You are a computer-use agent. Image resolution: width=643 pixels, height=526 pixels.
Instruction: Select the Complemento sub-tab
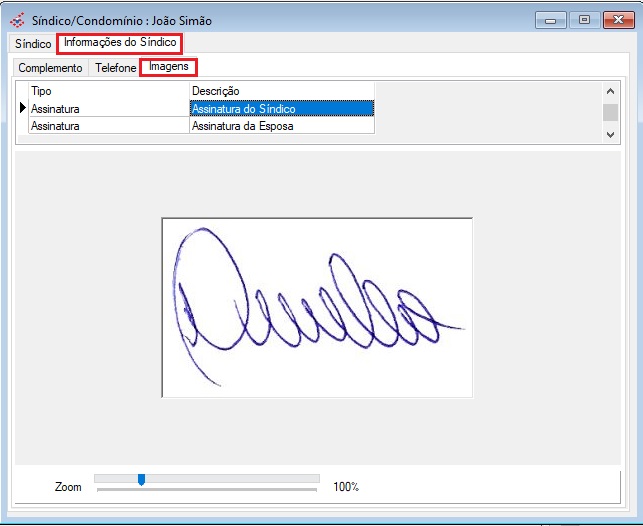pyautogui.click(x=50, y=68)
